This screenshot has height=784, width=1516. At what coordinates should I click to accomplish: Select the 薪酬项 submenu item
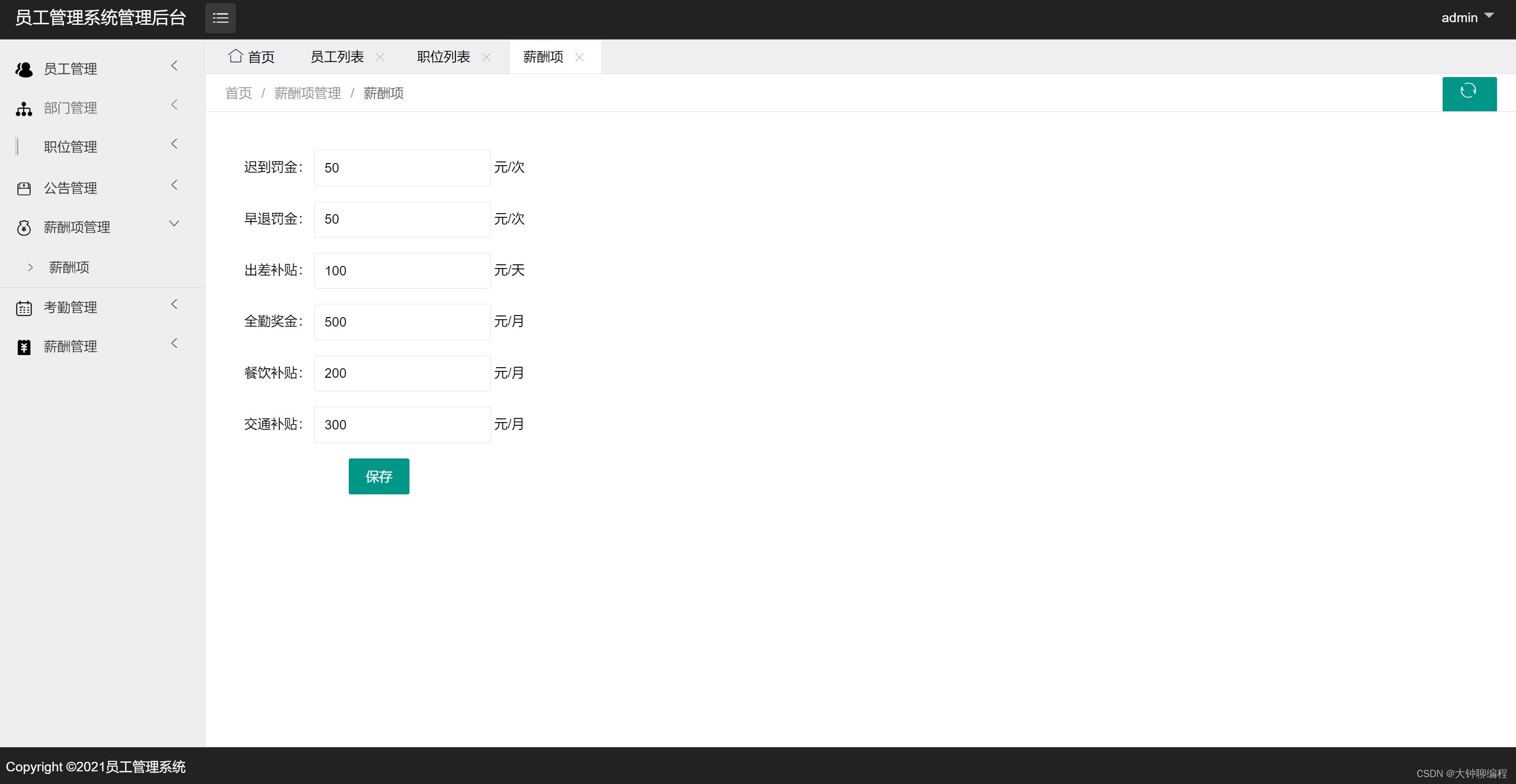(69, 267)
